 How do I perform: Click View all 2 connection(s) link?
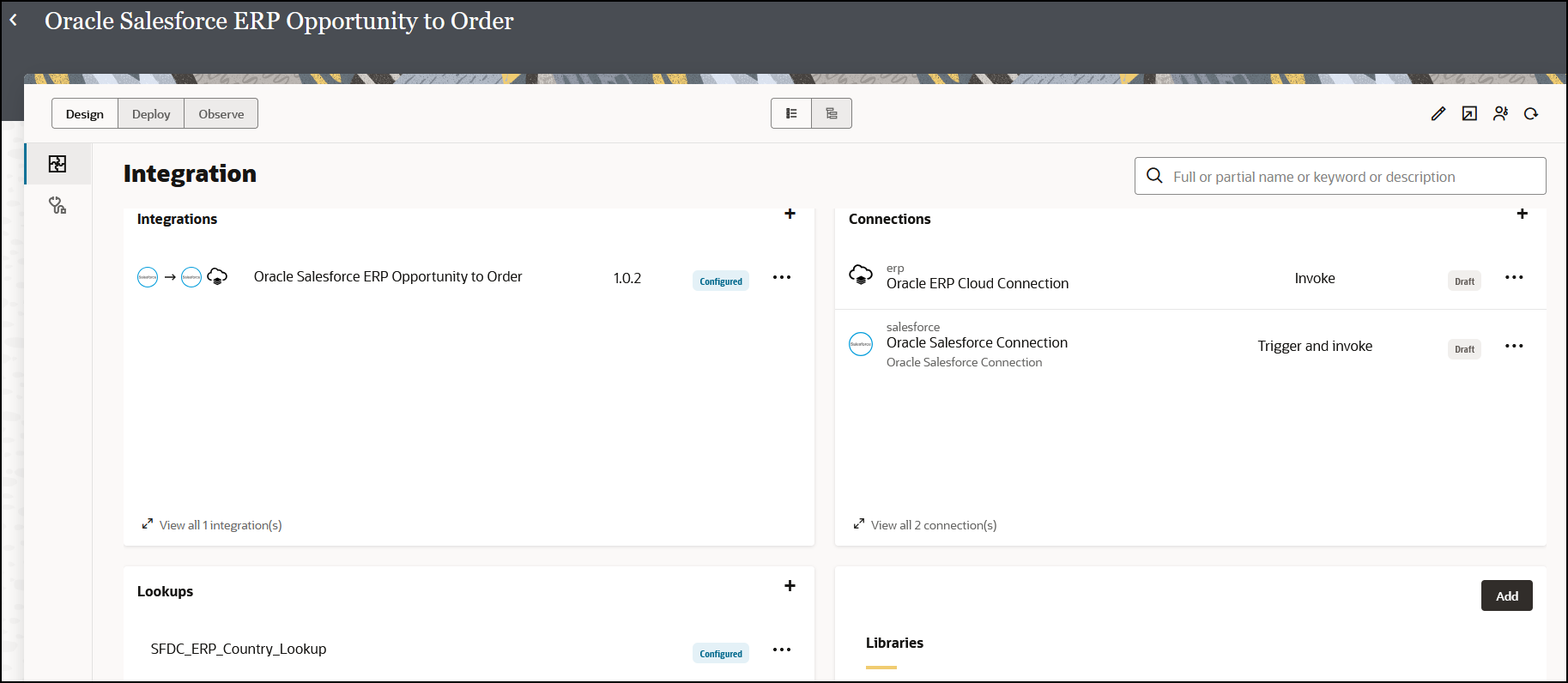click(934, 525)
